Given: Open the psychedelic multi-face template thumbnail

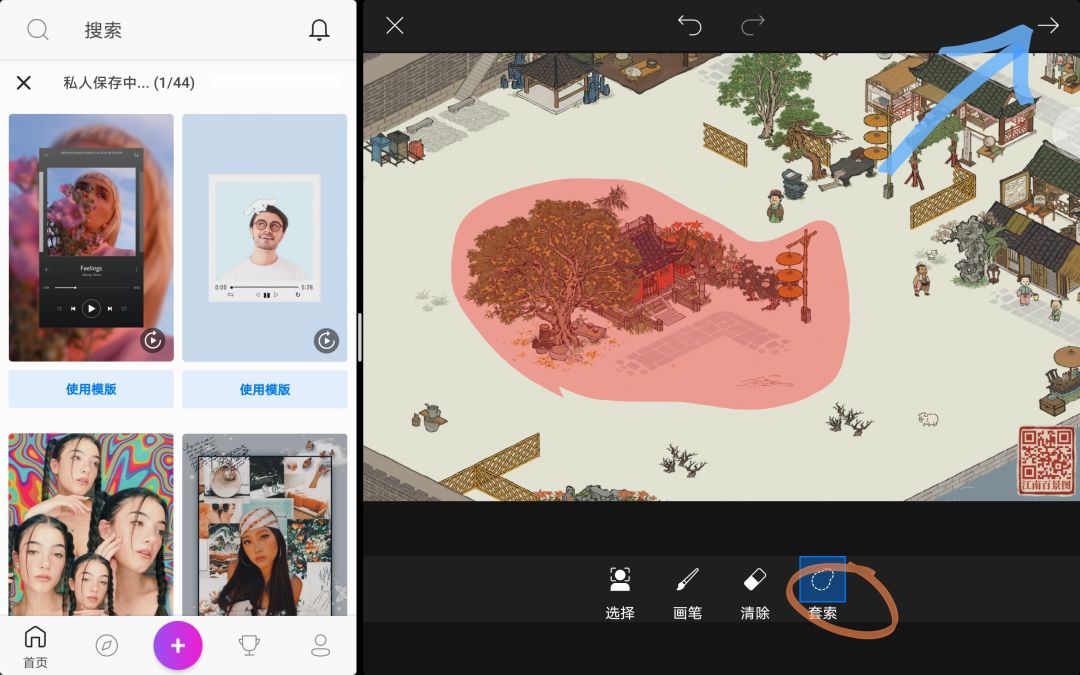Looking at the screenshot, I should click(91, 525).
